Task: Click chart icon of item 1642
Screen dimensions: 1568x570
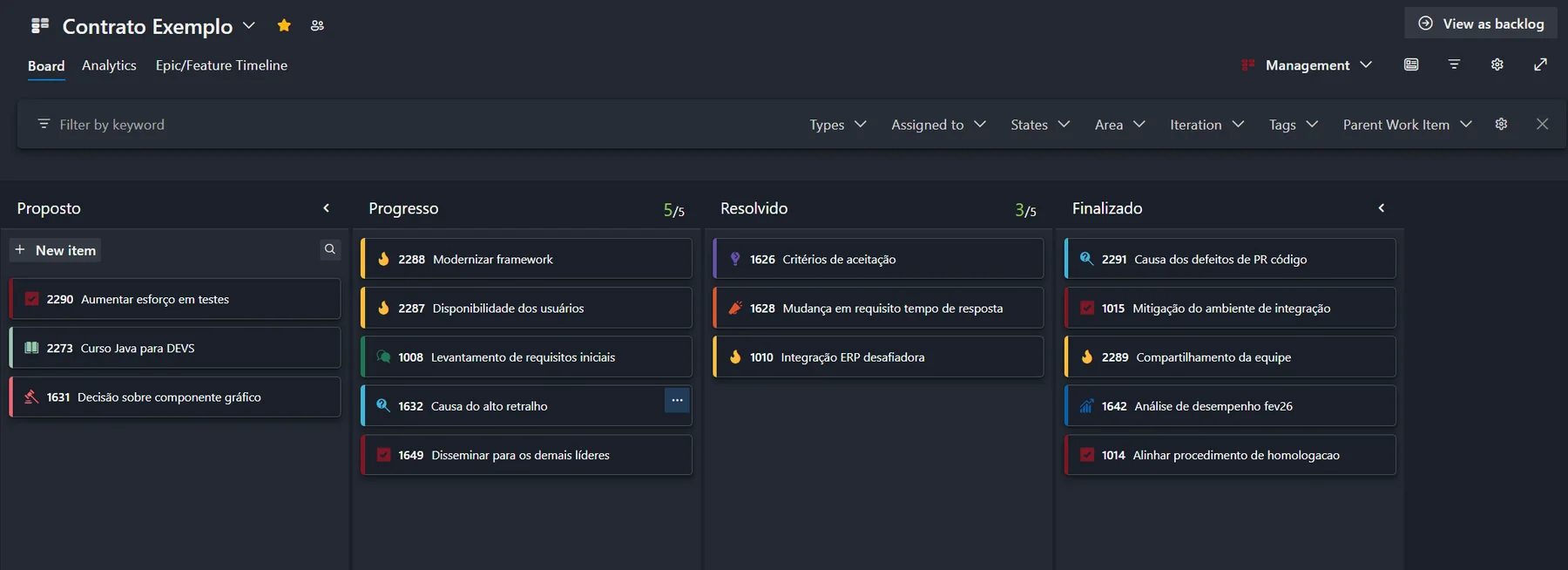Action: click(1086, 406)
